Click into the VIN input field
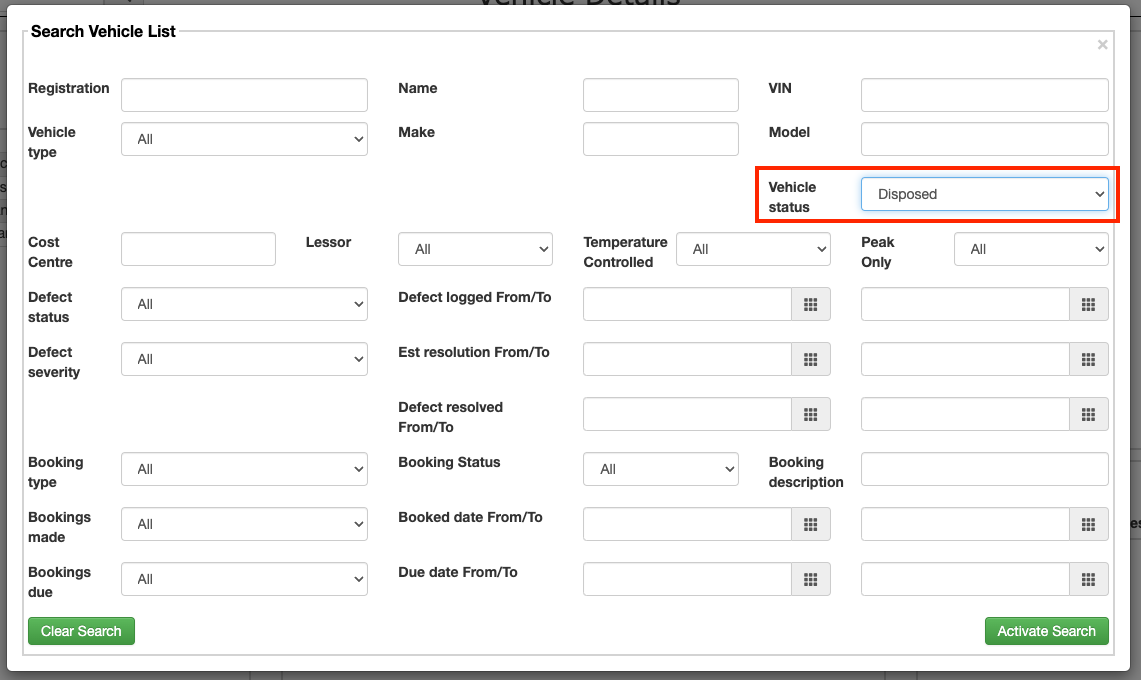The width and height of the screenshot is (1141, 680). click(984, 95)
